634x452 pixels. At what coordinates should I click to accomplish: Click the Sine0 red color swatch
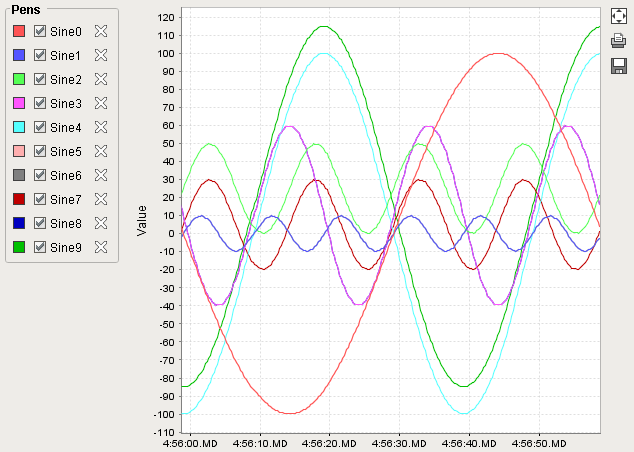[19, 31]
